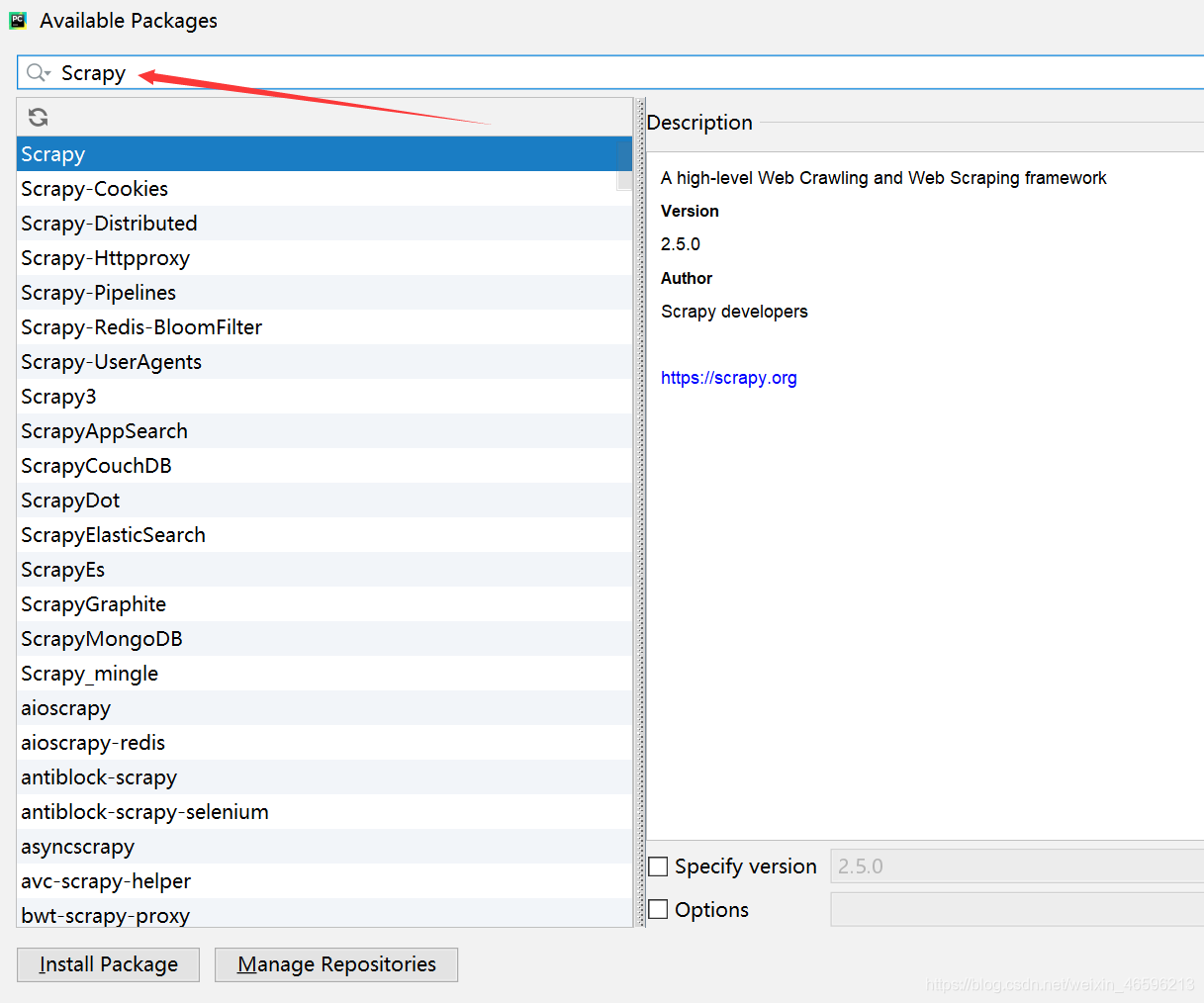Open the search options magnifier icon

pyautogui.click(x=39, y=73)
